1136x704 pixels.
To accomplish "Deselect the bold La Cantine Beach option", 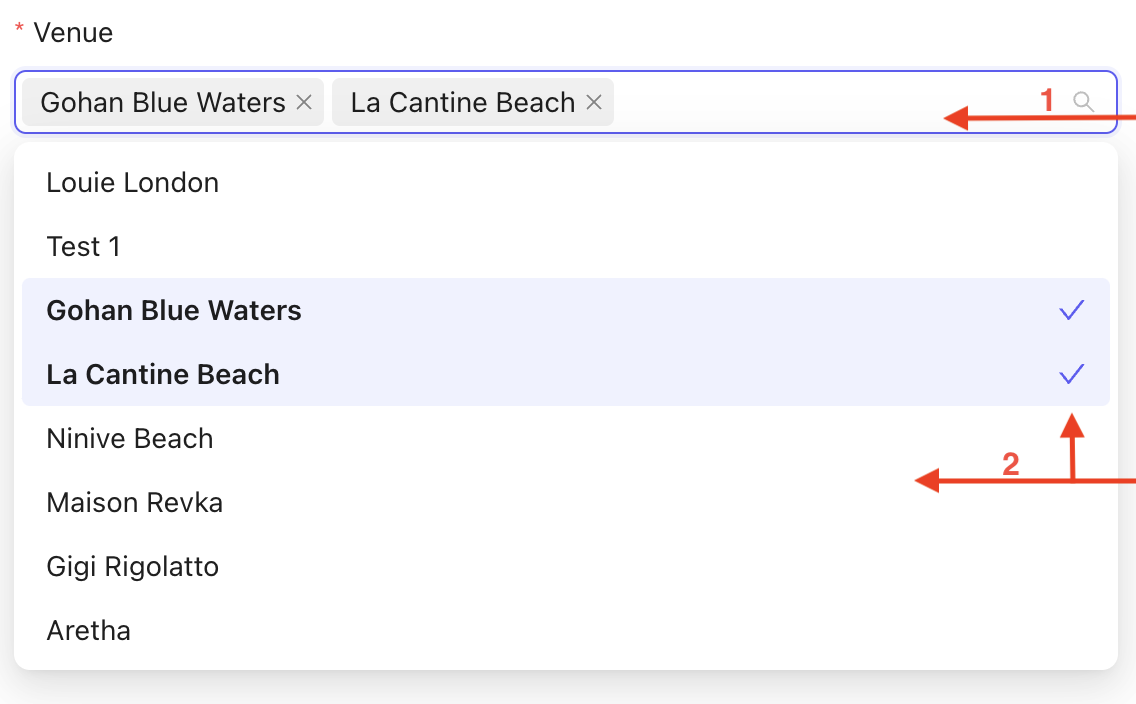I will 163,375.
